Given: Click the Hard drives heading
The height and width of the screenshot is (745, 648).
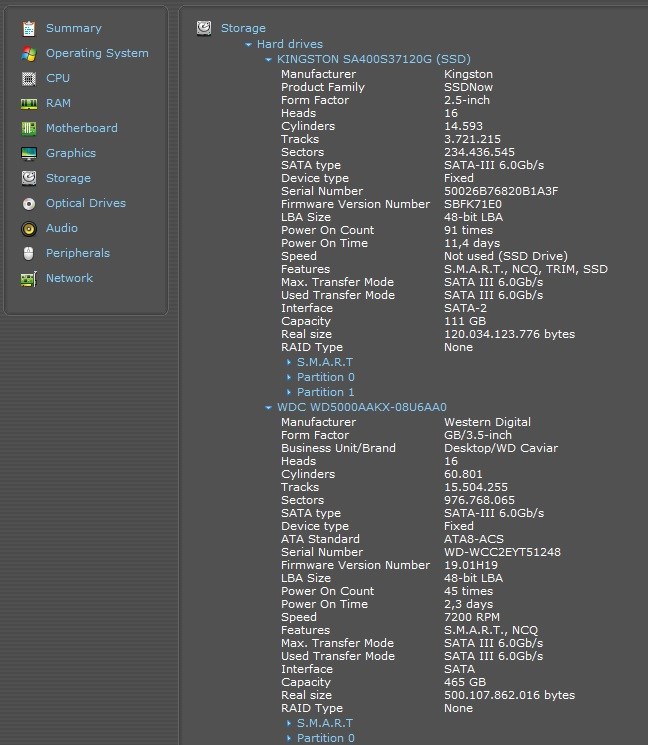Looking at the screenshot, I should [290, 44].
